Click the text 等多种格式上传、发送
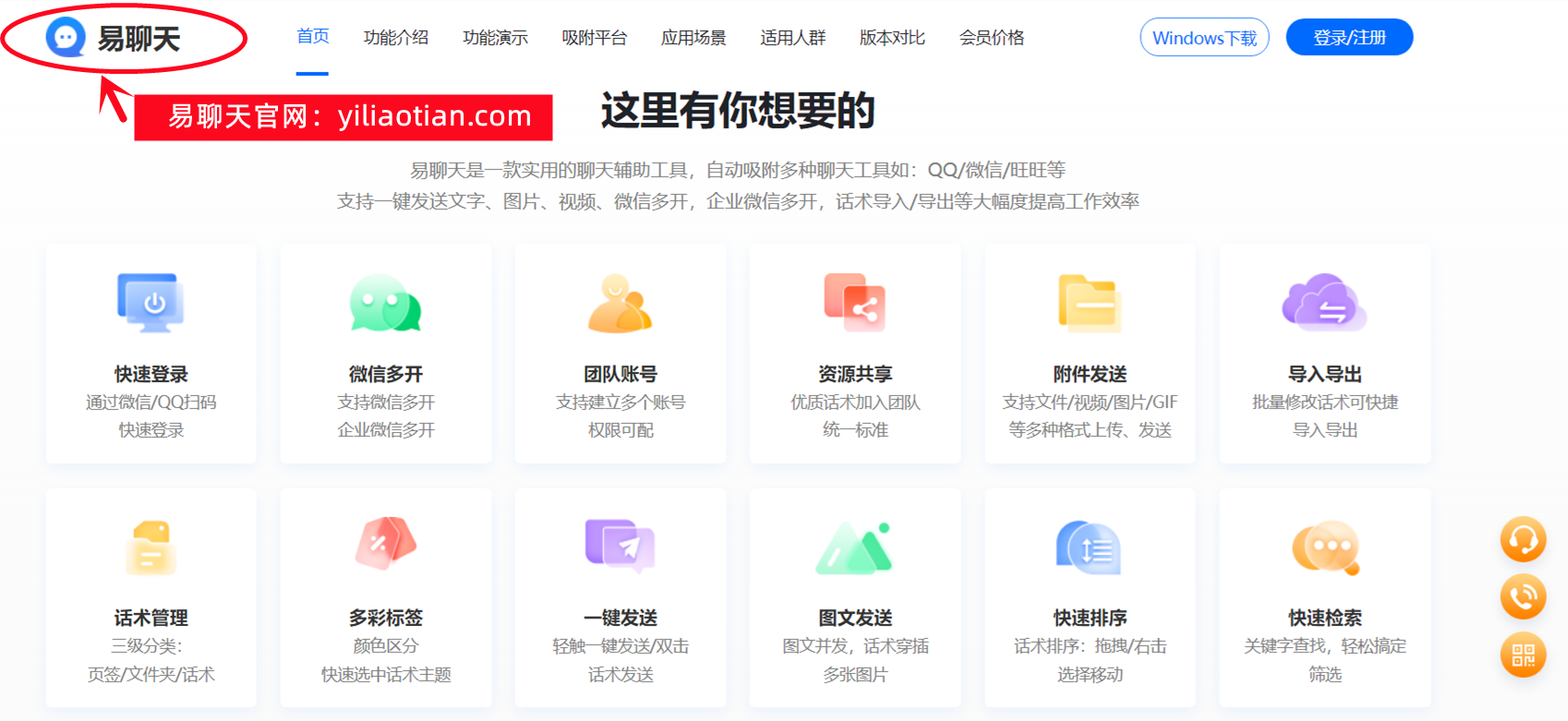Viewport: 1568px width, 721px height. (x=1090, y=430)
